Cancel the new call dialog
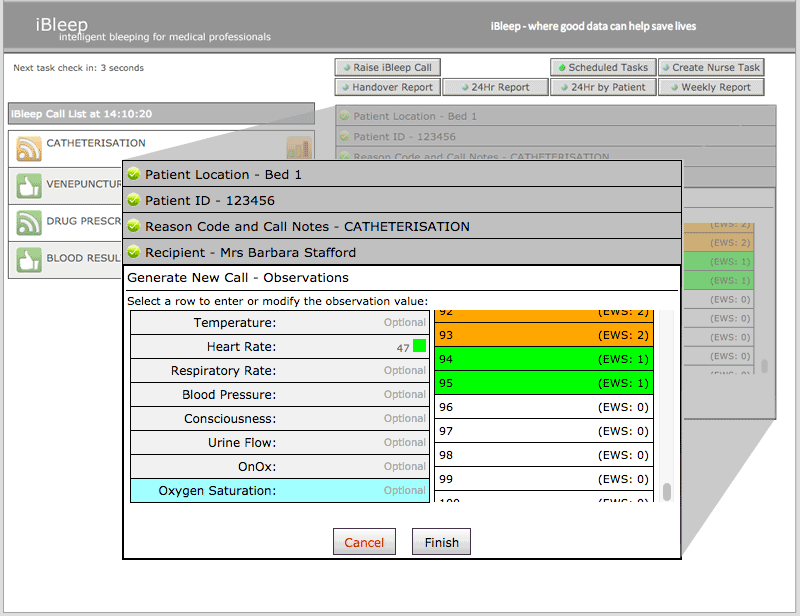800x616 pixels. 364,541
